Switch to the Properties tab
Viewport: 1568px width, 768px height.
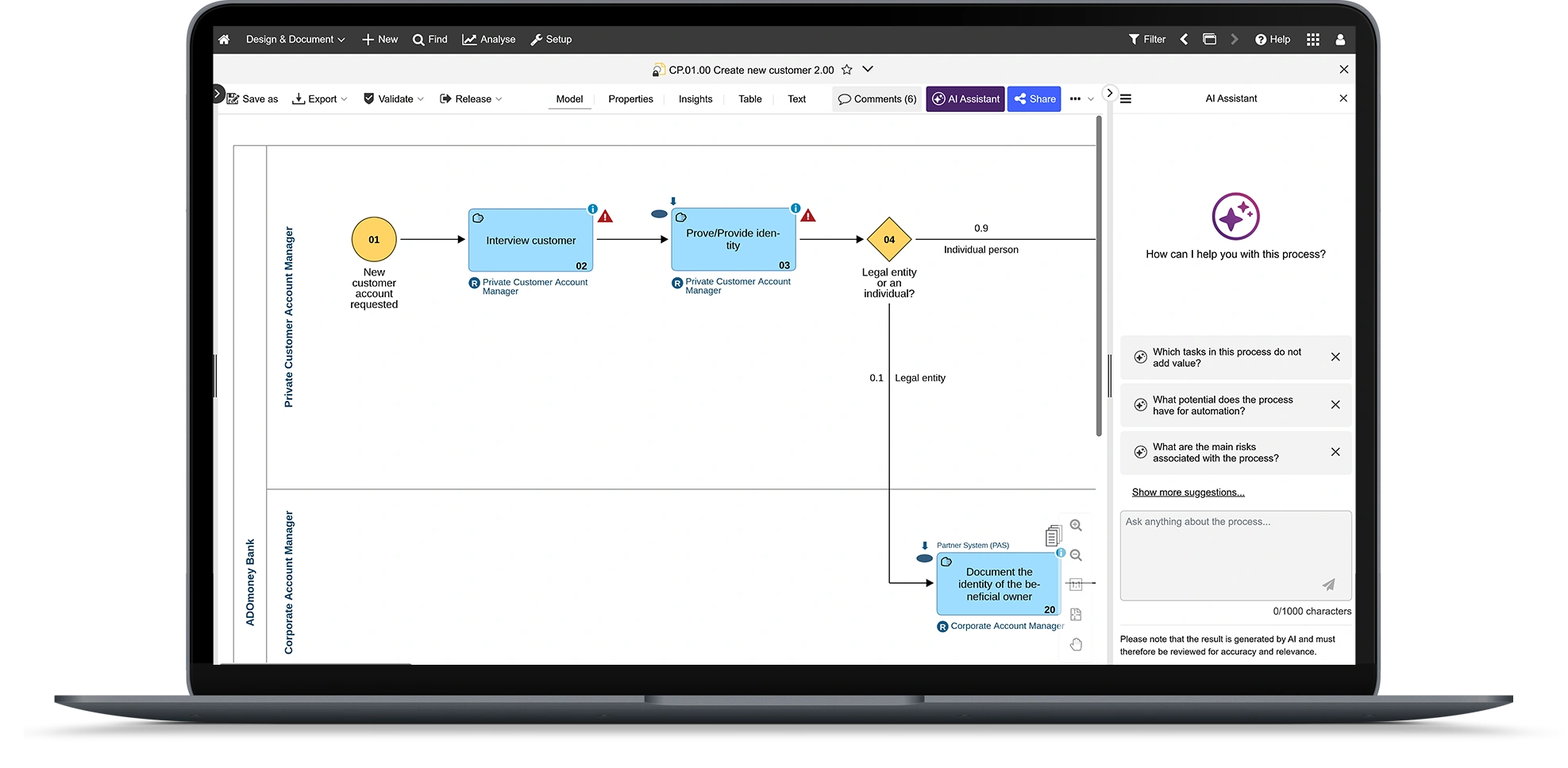(x=630, y=99)
